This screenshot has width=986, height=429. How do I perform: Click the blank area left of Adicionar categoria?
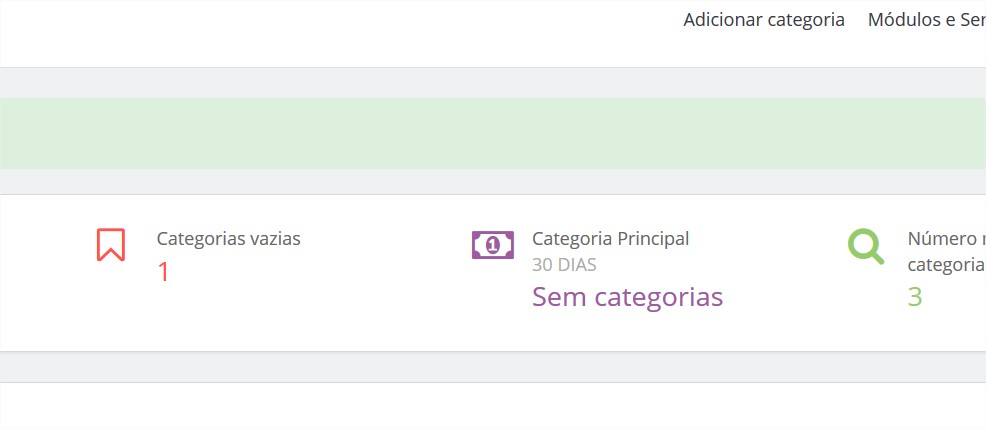340,30
